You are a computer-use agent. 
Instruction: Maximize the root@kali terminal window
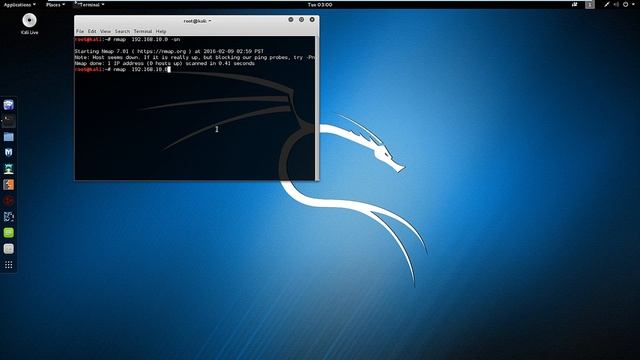[301, 20]
